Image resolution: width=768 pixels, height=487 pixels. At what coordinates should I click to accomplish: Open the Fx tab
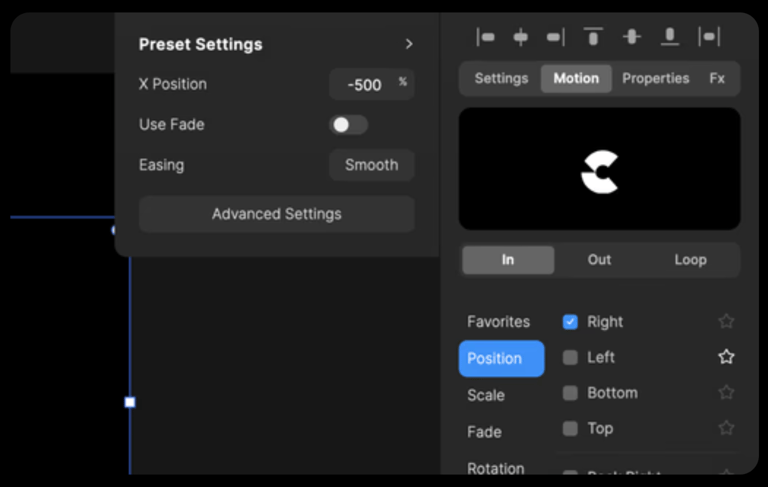point(717,78)
